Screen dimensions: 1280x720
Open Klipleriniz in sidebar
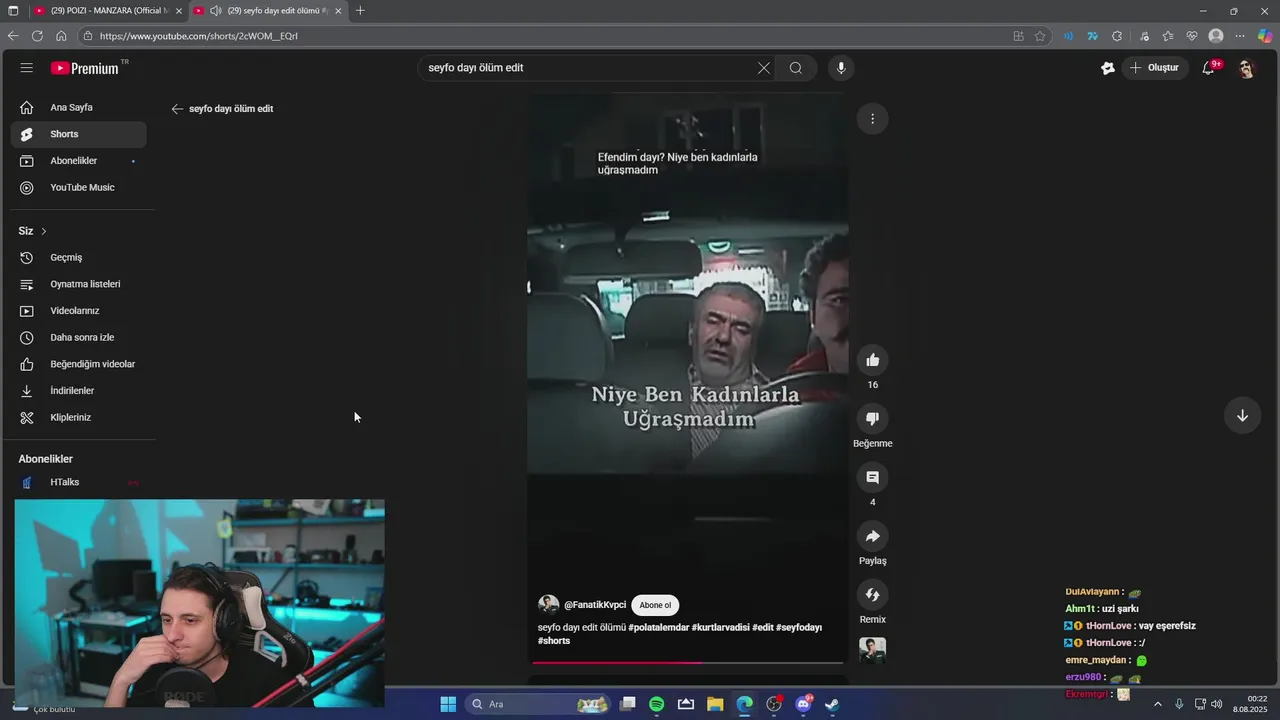(79, 417)
